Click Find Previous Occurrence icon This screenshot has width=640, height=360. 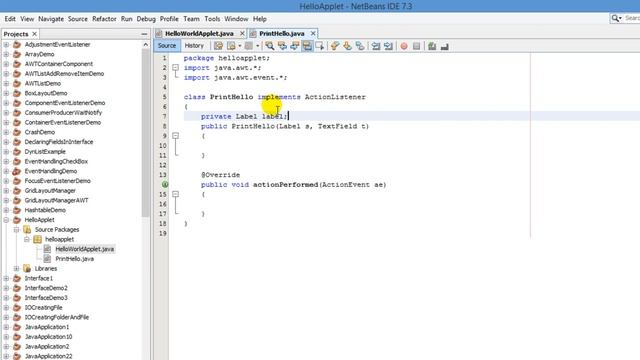pyautogui.click(x=282, y=46)
